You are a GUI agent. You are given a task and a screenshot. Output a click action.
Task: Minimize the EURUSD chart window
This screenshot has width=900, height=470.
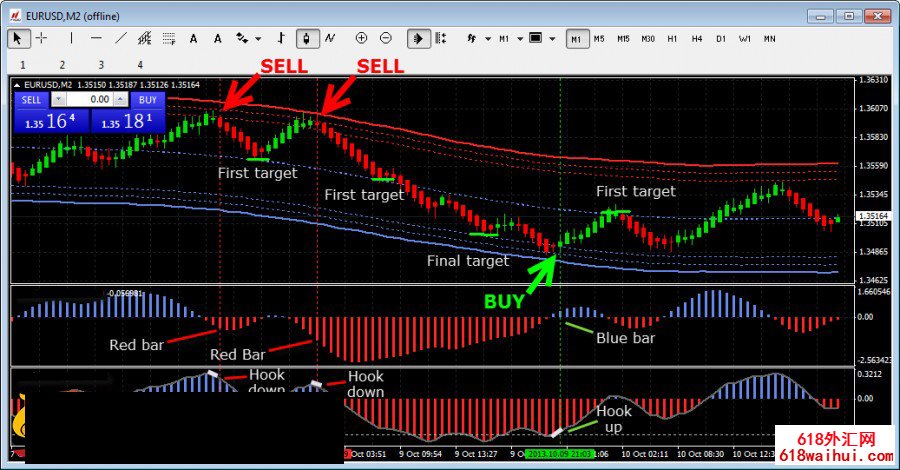point(821,16)
